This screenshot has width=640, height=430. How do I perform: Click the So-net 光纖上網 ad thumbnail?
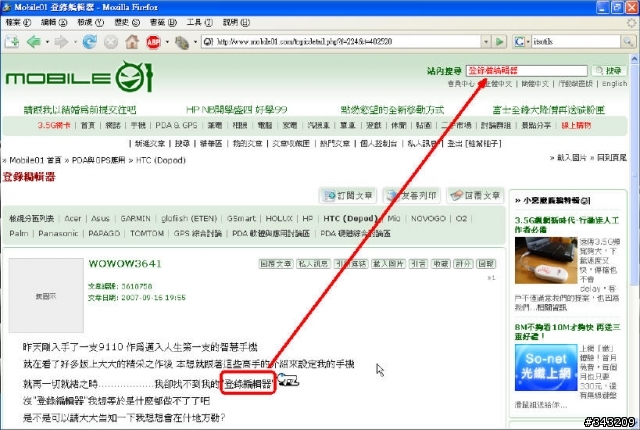coord(546,368)
